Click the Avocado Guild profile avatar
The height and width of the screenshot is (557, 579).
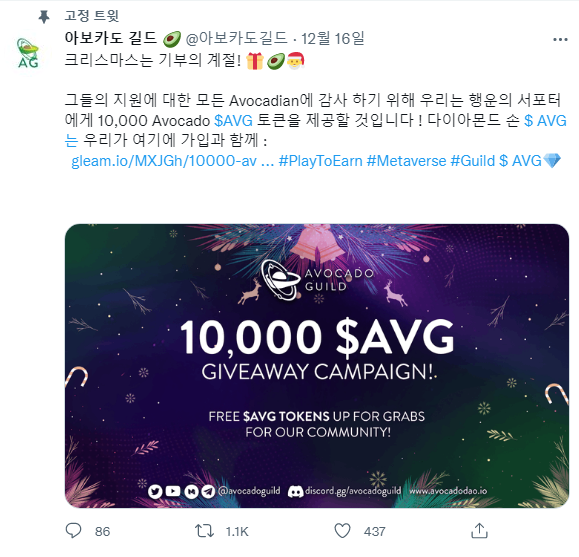point(28,54)
